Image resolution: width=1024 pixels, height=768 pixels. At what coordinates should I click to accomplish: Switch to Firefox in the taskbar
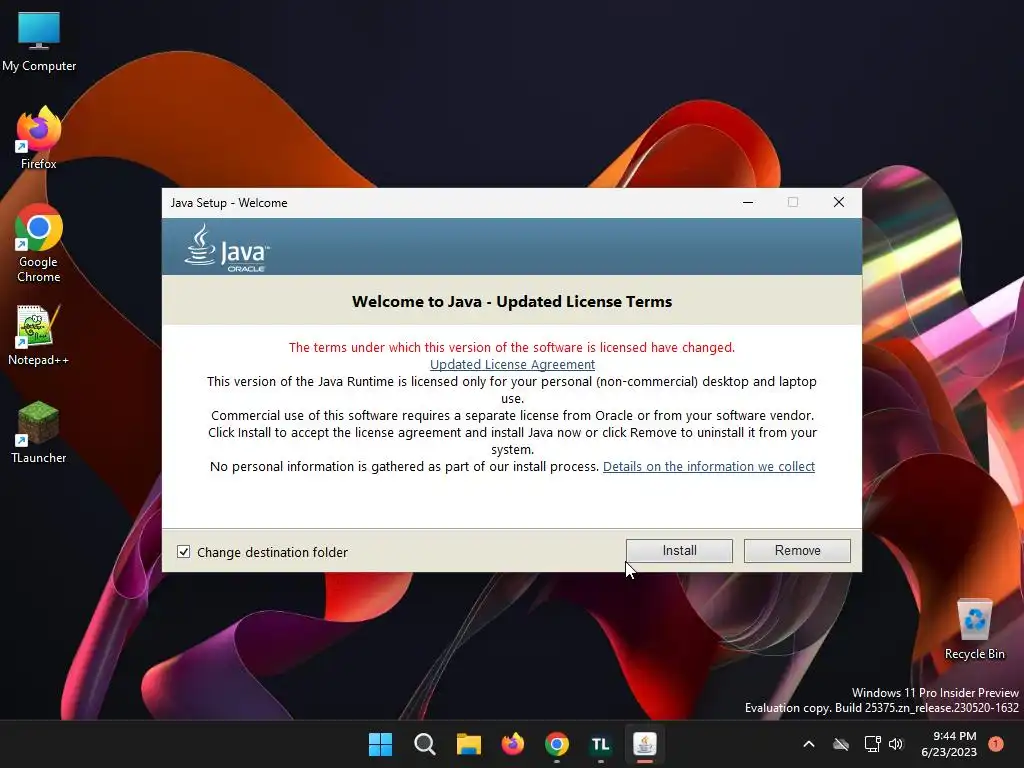tap(513, 744)
